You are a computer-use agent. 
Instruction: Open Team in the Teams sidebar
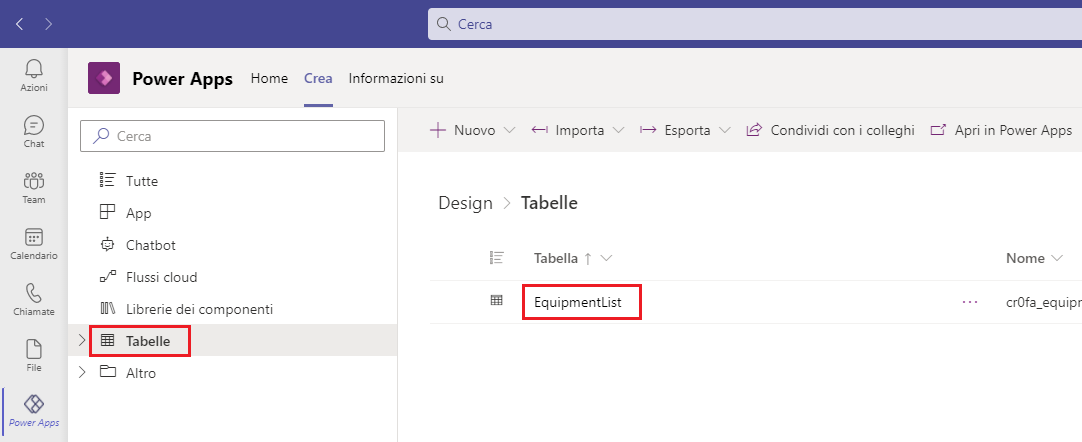coord(34,188)
